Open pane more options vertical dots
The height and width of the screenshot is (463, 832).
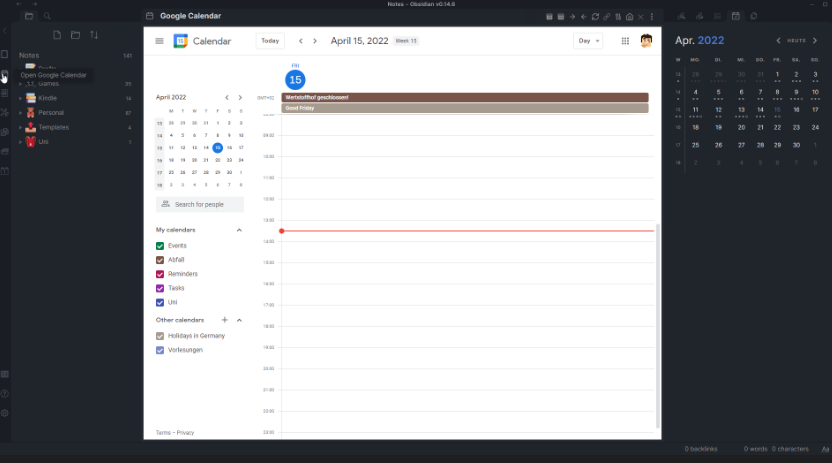[652, 16]
